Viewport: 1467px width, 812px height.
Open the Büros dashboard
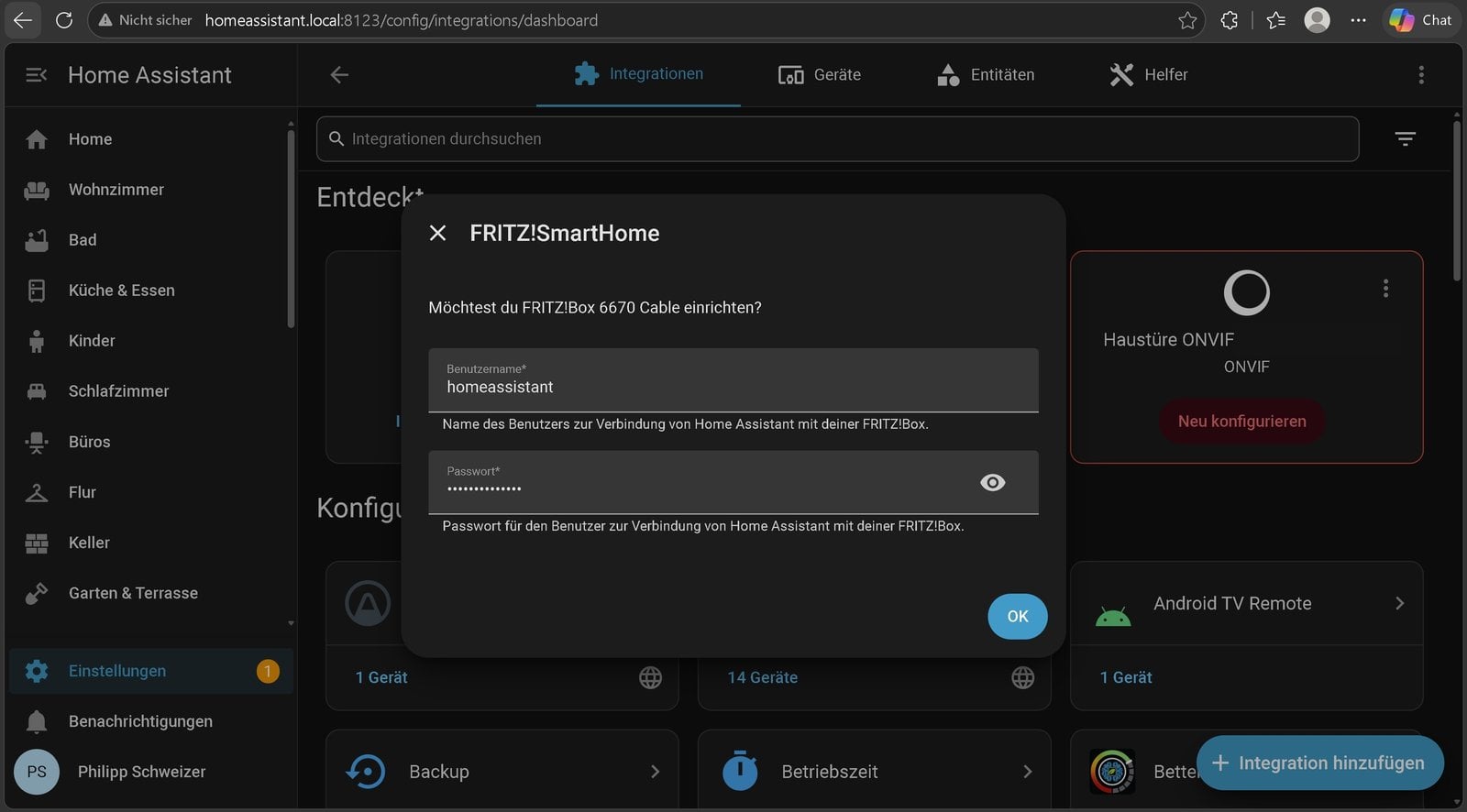[150, 442]
